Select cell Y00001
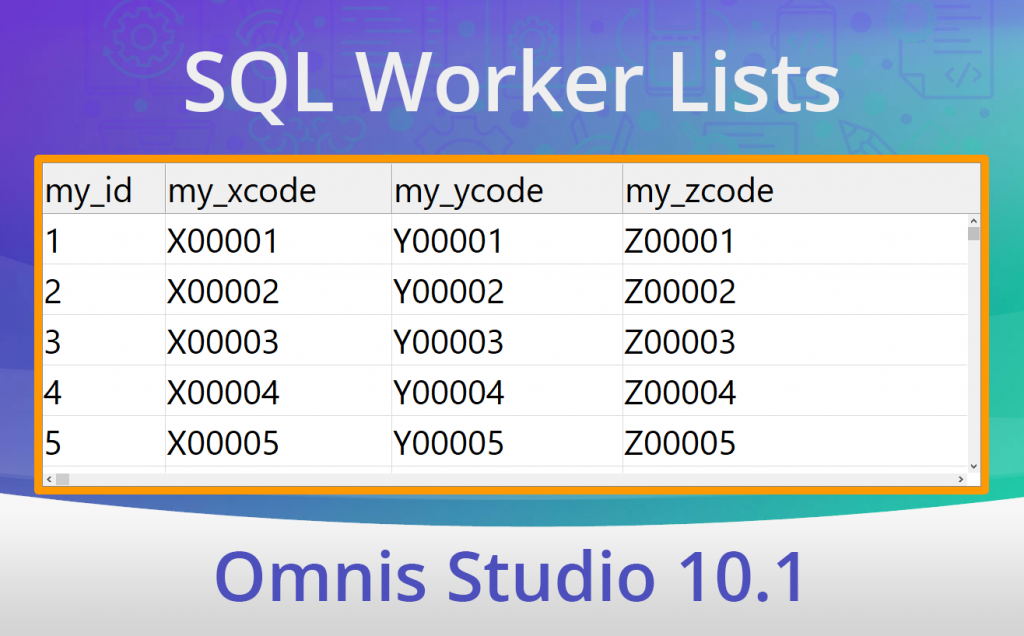 pyautogui.click(x=507, y=240)
